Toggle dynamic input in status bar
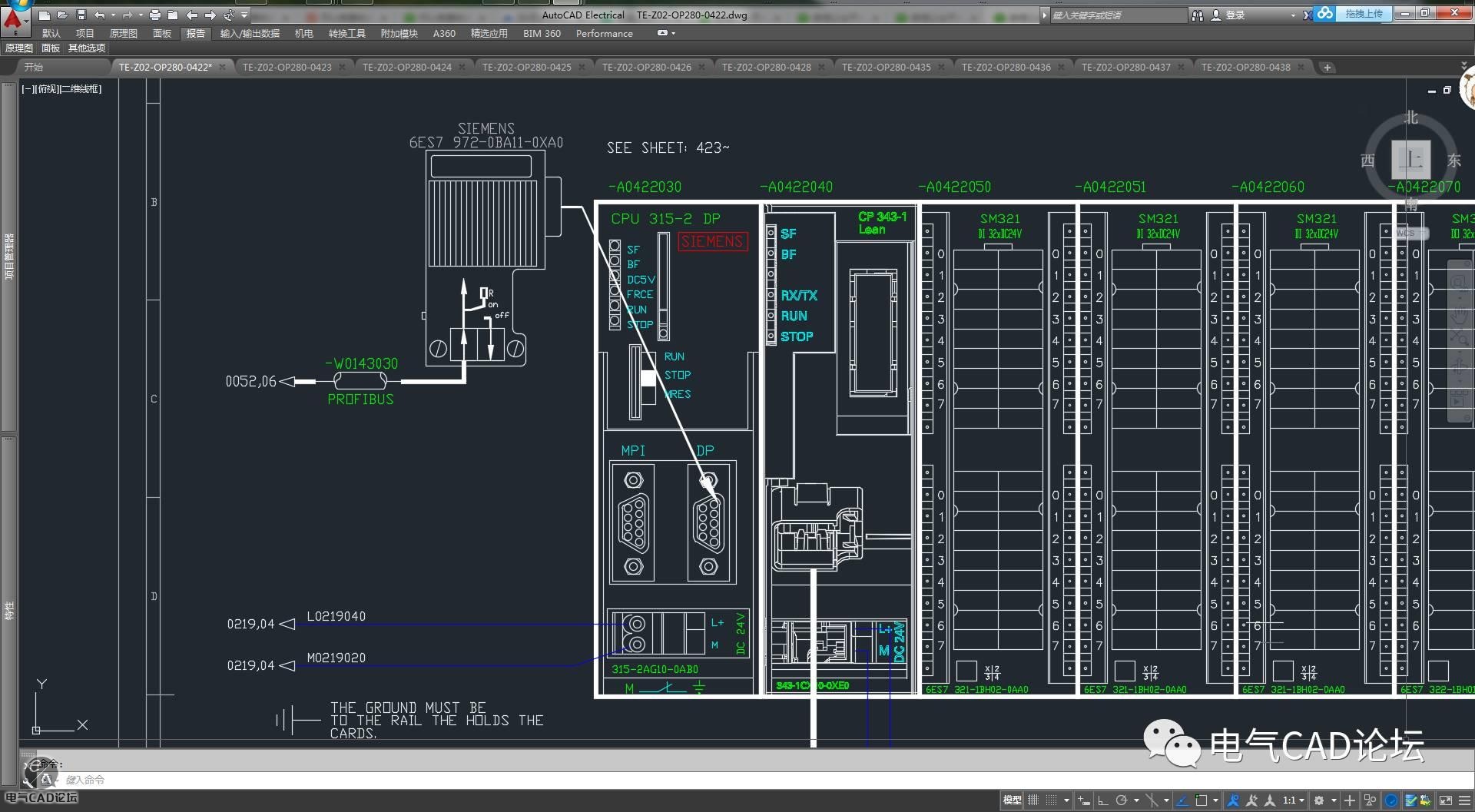Viewport: 1475px width, 812px height. [x=1083, y=800]
